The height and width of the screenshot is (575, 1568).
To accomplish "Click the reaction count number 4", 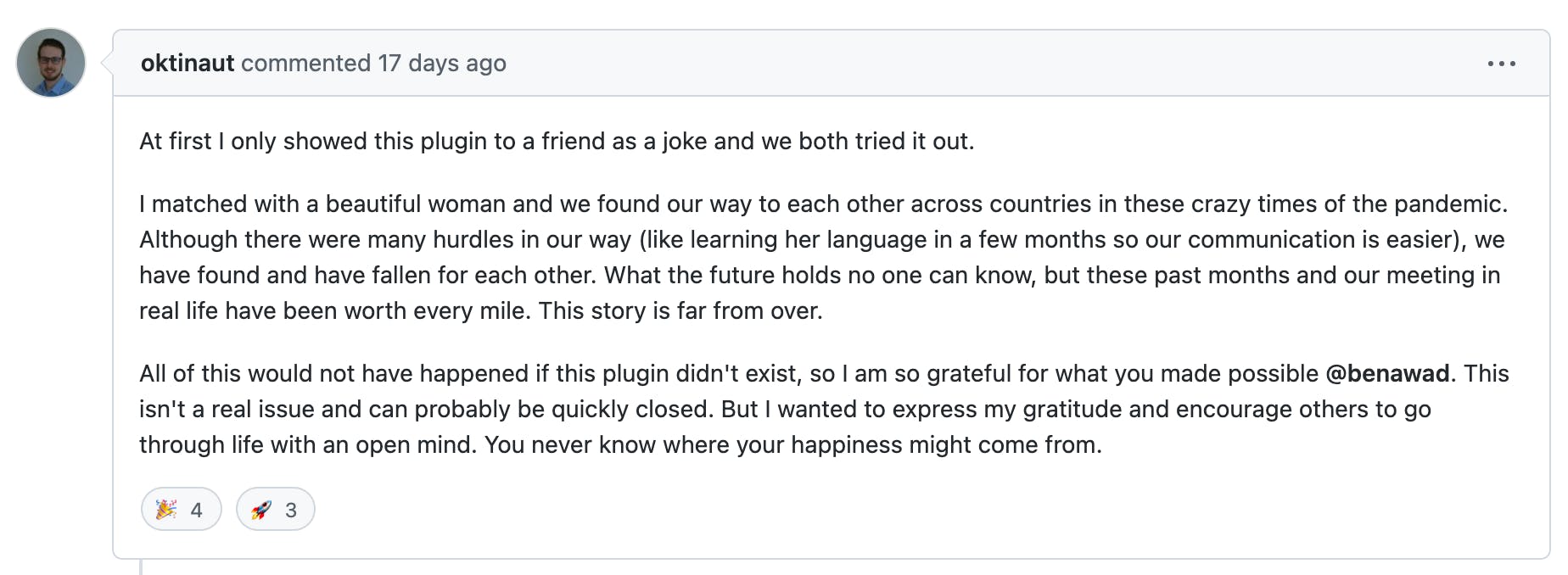I will tap(196, 510).
